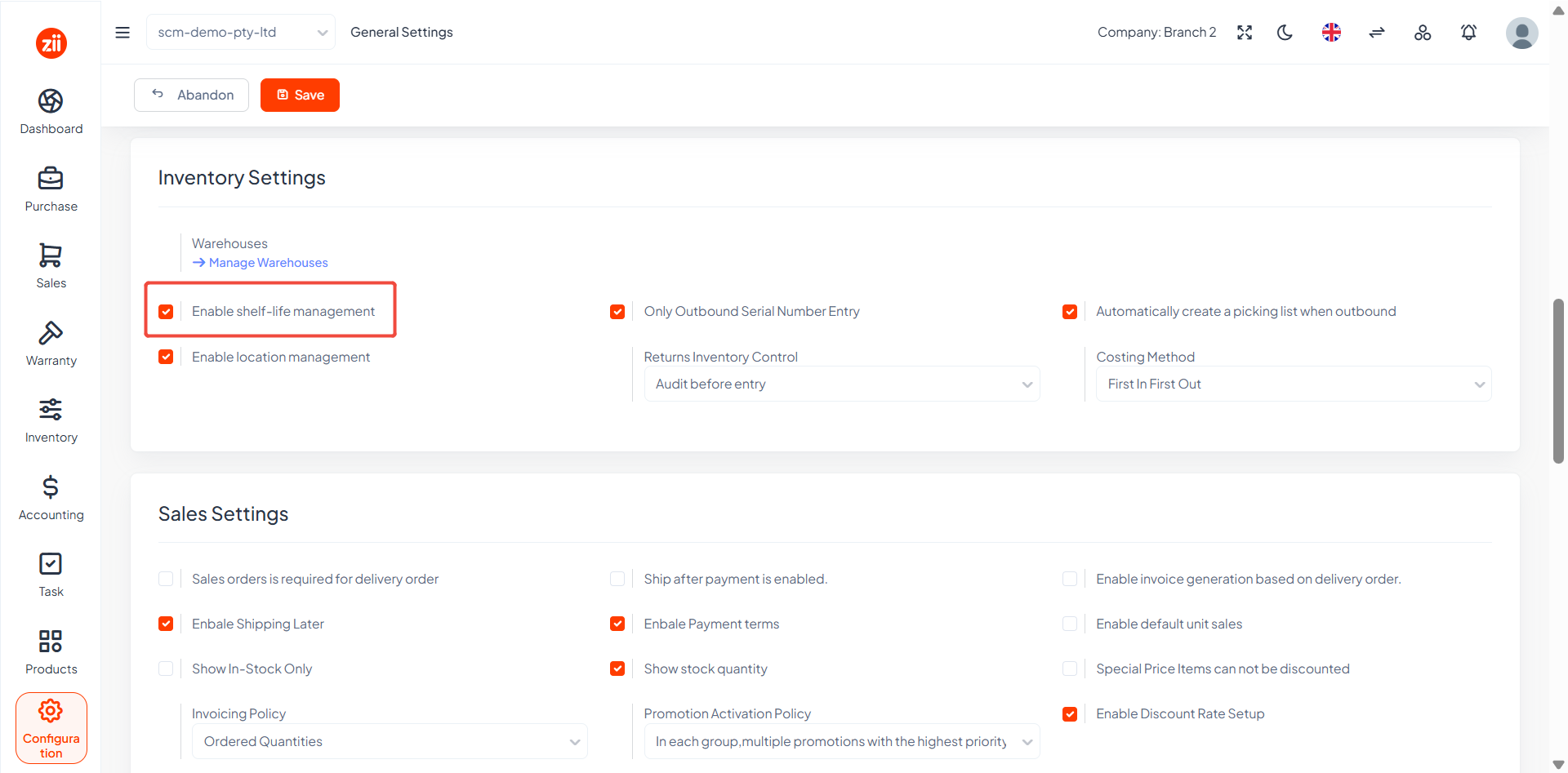Follow the Manage Warehouses link
1568x773 pixels.
260,263
